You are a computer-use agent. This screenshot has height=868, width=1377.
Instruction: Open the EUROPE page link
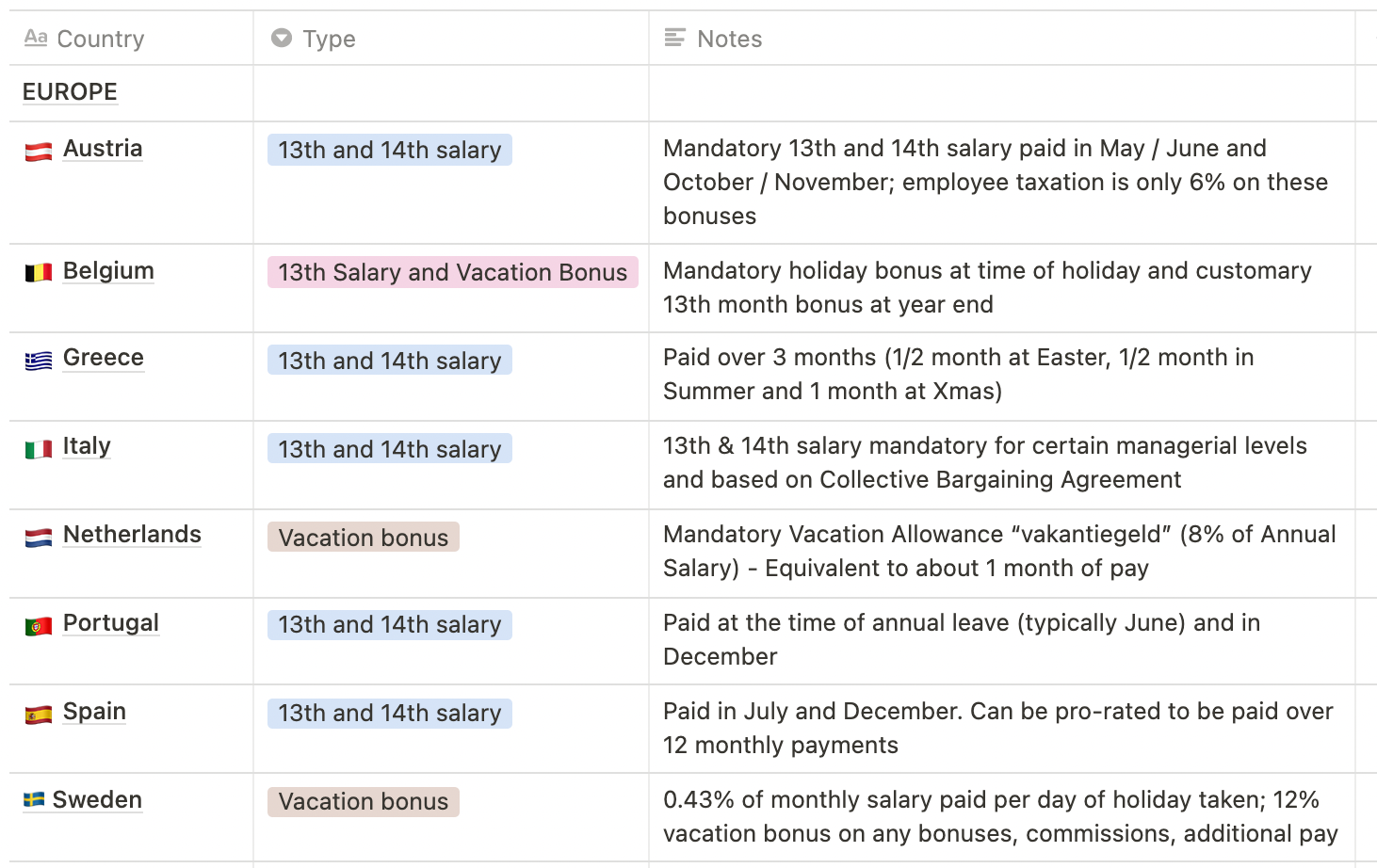(x=70, y=91)
